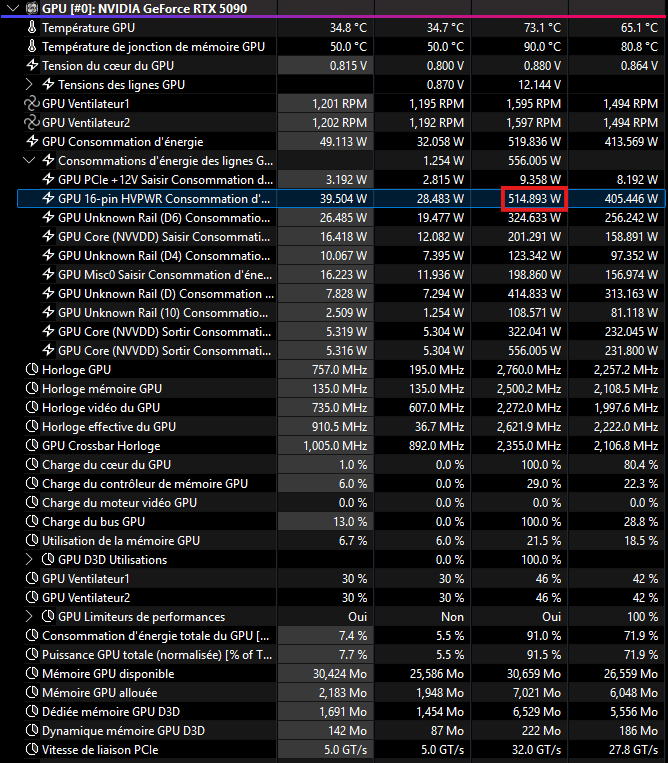Select Dynamique mémoire GPU D3D row label
The width and height of the screenshot is (668, 763).
[124, 731]
